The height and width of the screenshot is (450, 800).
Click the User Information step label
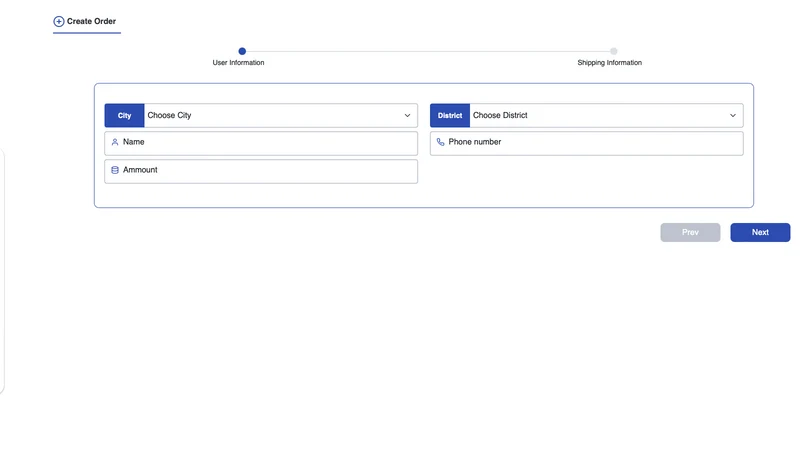238,63
